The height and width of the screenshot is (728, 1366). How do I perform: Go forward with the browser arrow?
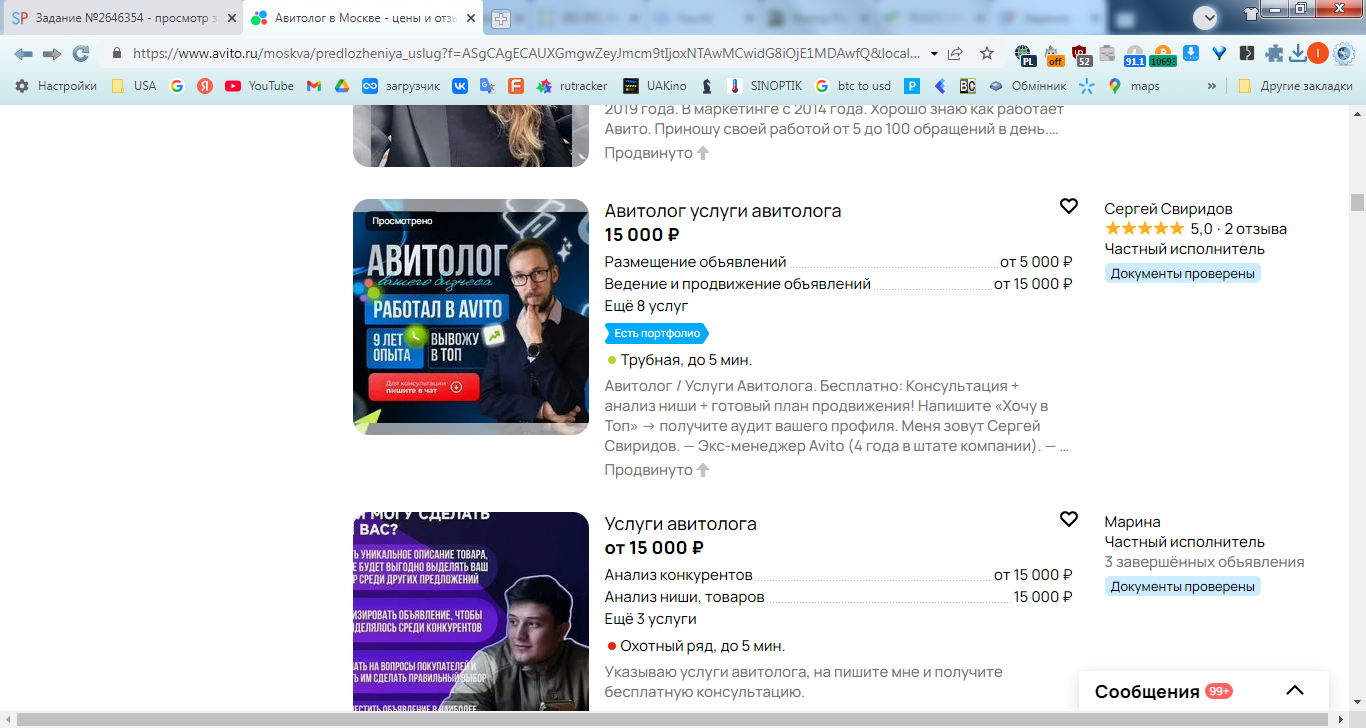52,53
